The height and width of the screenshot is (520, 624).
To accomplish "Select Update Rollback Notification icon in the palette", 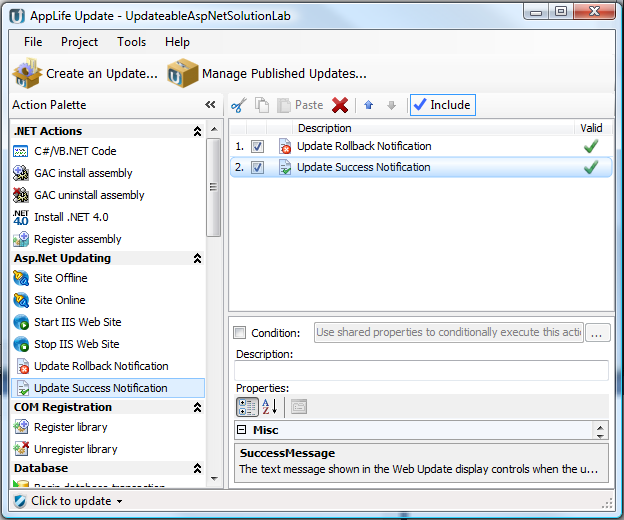I will 23,366.
